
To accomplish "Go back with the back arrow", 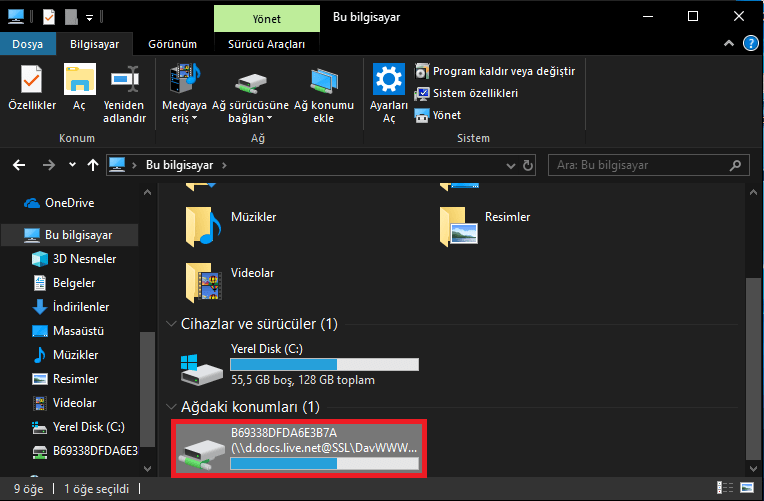I will (19, 165).
